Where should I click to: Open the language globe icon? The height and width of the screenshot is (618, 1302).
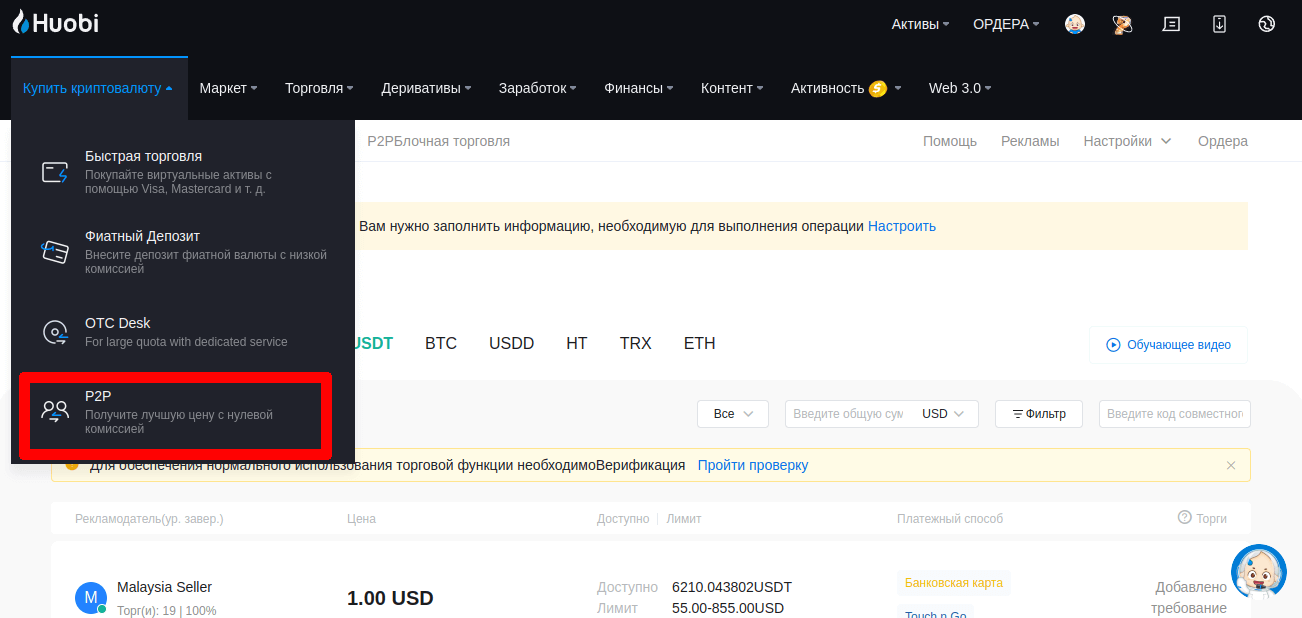coord(1267,24)
